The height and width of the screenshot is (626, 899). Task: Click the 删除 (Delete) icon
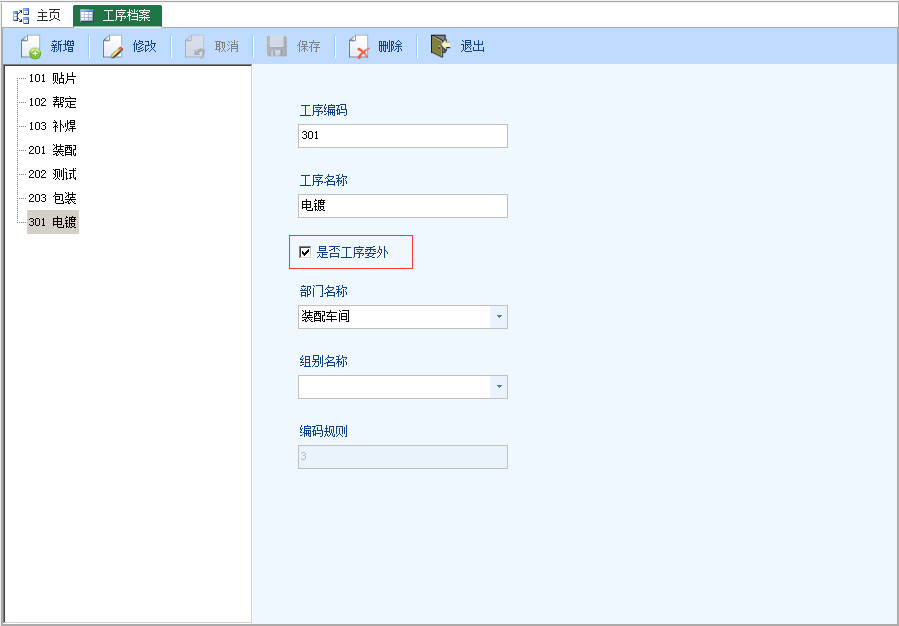(x=359, y=46)
